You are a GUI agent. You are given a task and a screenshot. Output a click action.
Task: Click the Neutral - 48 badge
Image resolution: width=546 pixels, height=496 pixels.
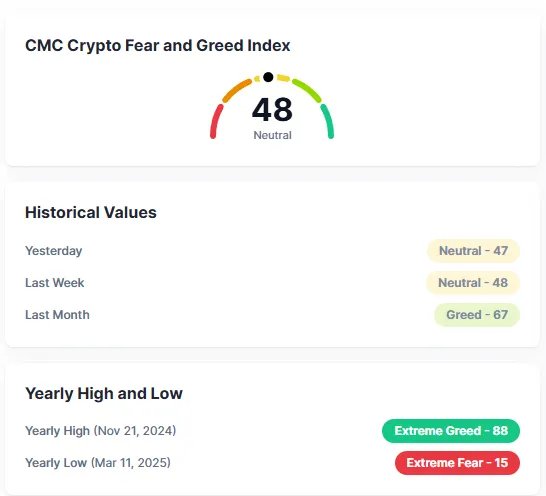(473, 283)
